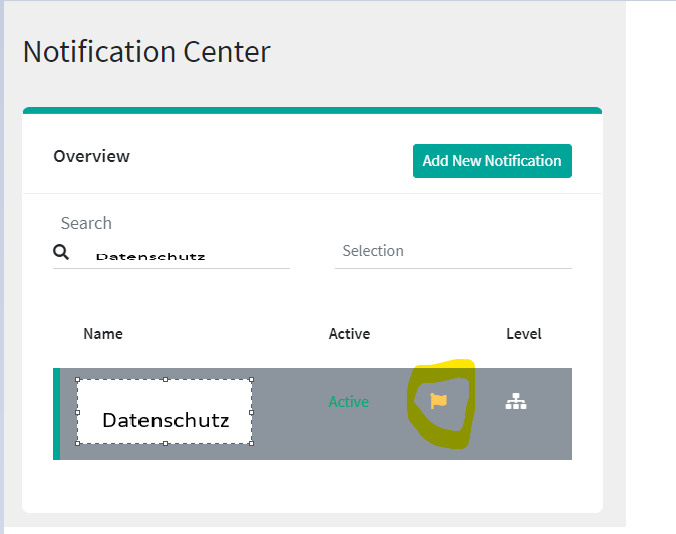Click the bottom-left resize handle of Datenschutz box
The width and height of the screenshot is (676, 534).
tap(77, 443)
